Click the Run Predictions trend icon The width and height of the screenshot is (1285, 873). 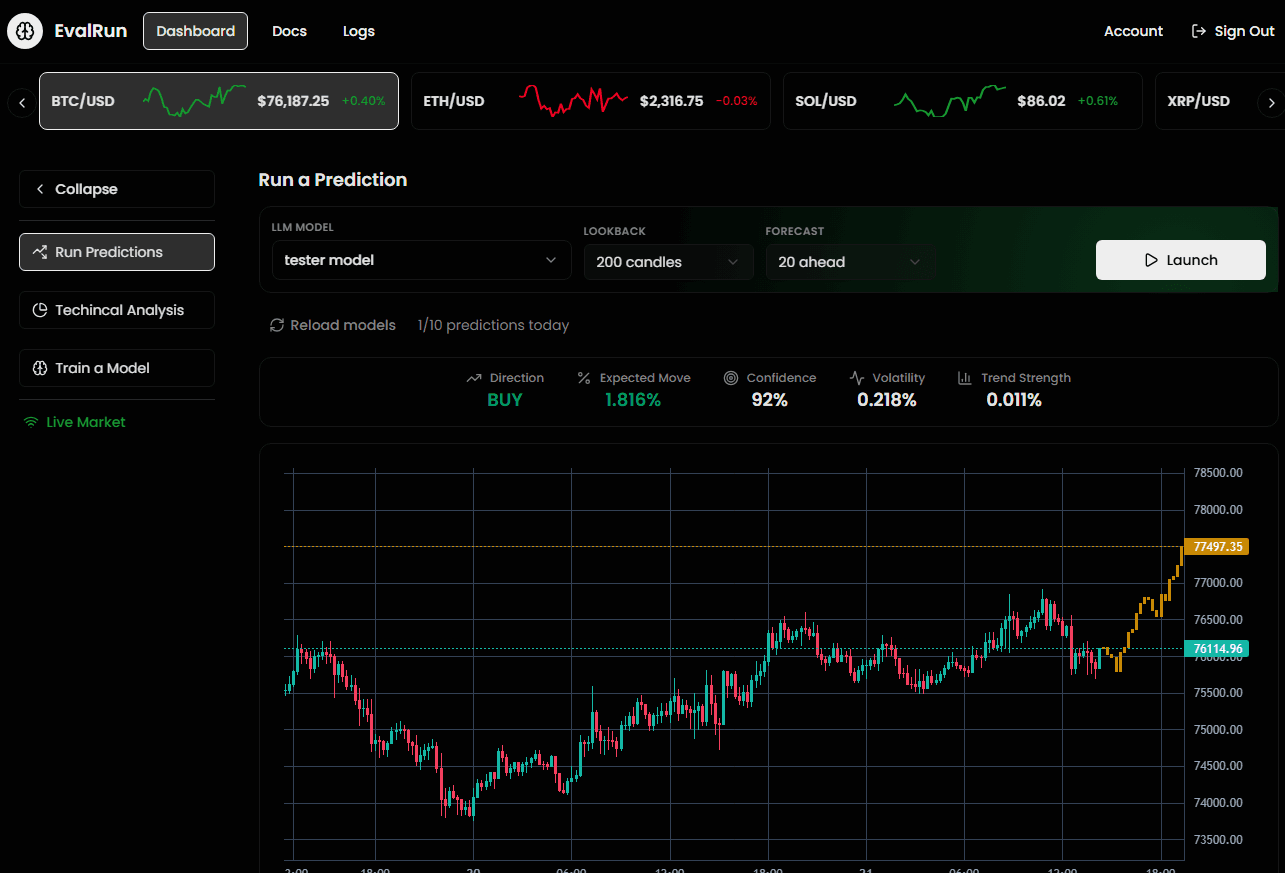(x=40, y=252)
